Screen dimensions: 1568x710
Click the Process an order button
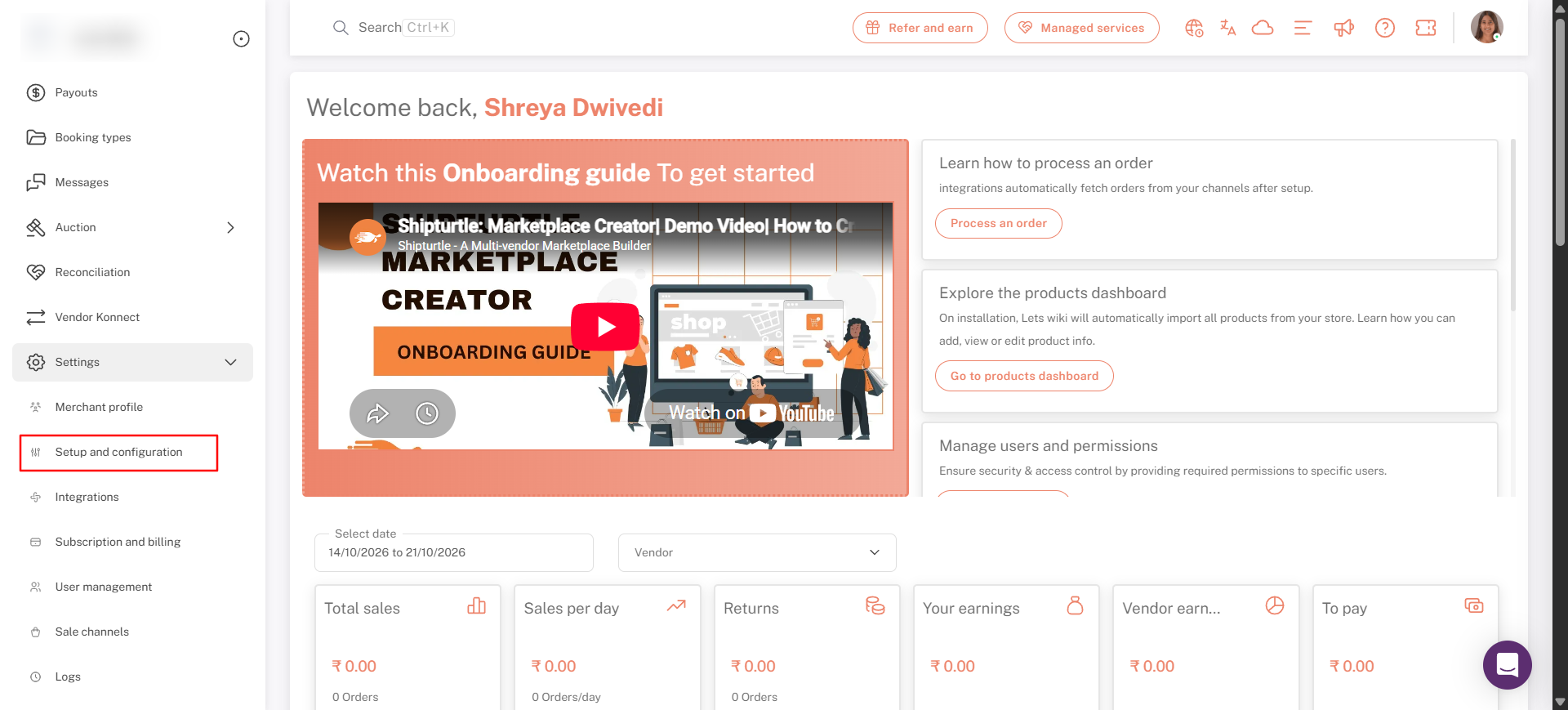pos(999,223)
